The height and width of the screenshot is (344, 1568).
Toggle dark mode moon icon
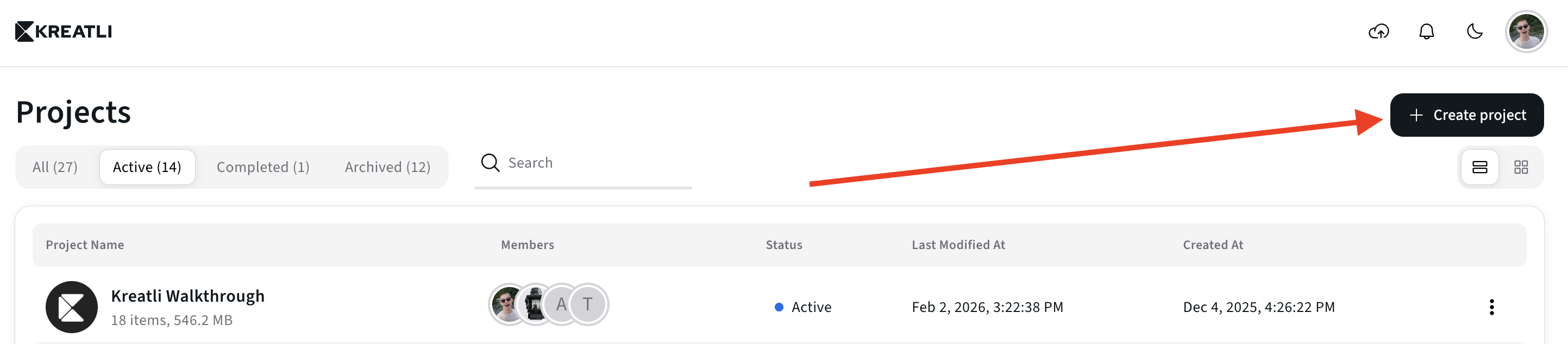(1474, 31)
